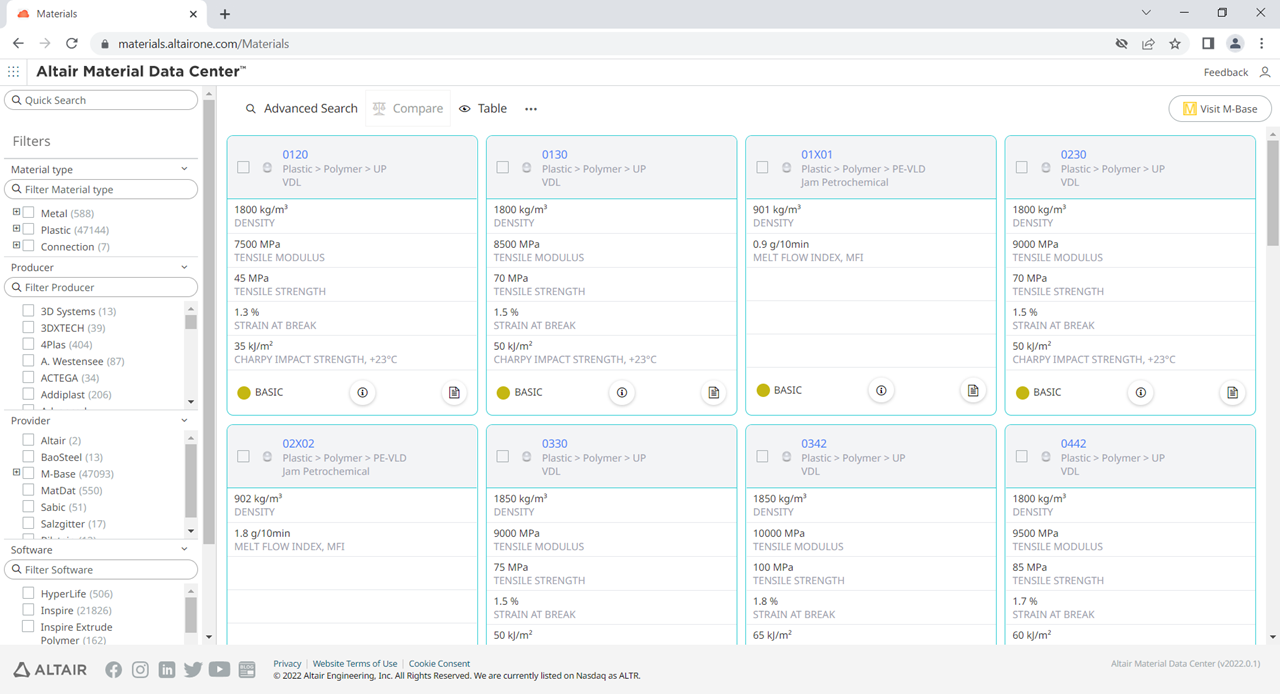Open the more options ellipsis menu

[x=531, y=109]
